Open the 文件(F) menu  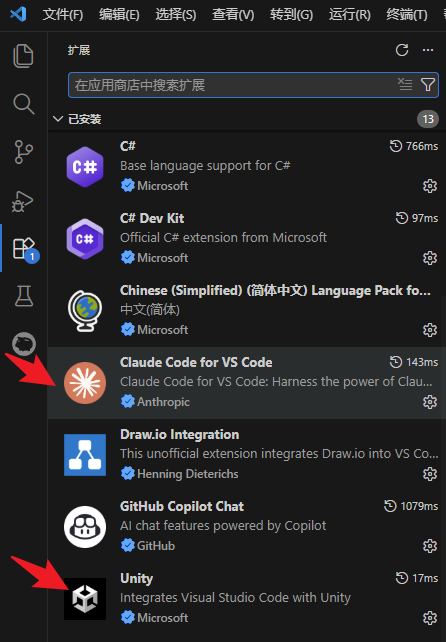pos(63,15)
